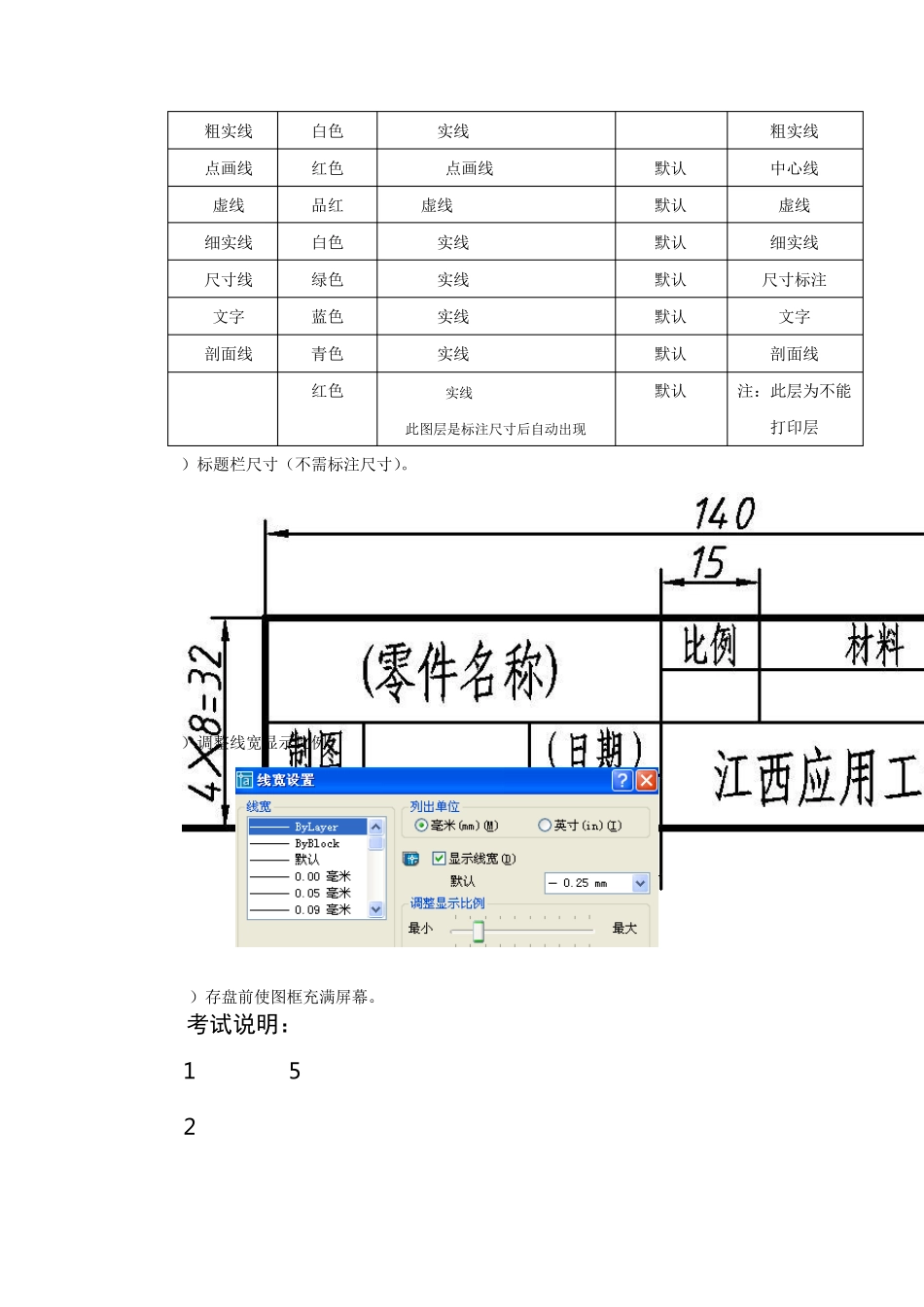Image resolution: width=924 pixels, height=1307 pixels.
Task: Click the 最大 label of the scale slider
Action: click(x=624, y=929)
